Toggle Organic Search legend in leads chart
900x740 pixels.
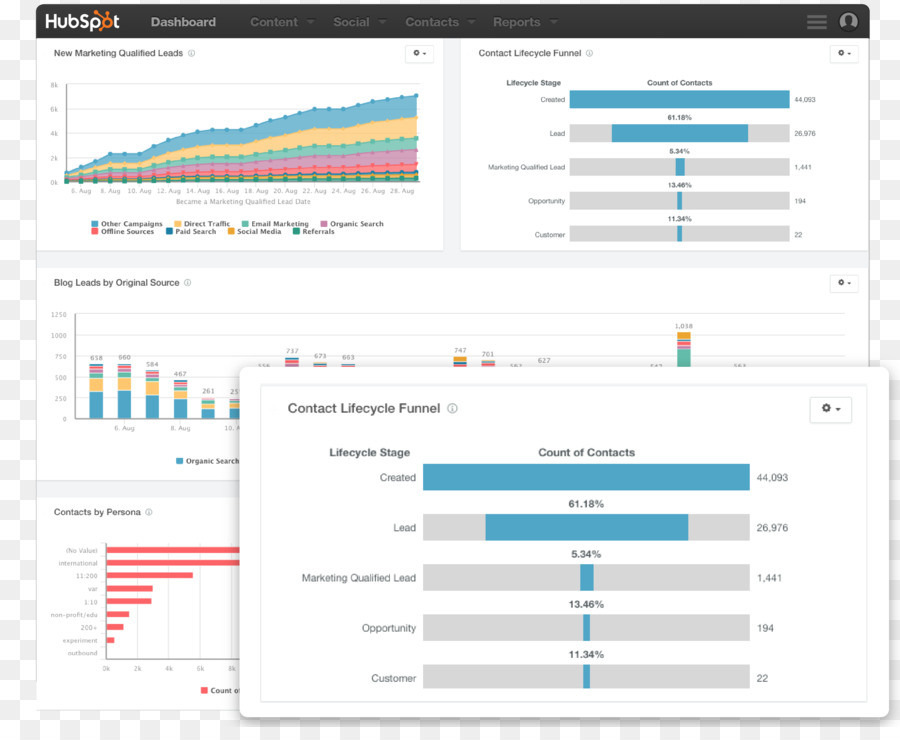click(352, 224)
